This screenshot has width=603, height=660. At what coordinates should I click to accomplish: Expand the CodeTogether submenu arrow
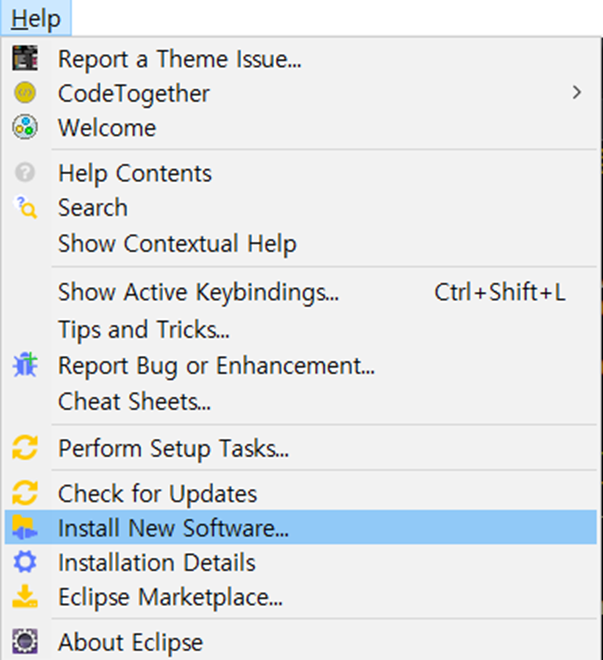(x=576, y=93)
